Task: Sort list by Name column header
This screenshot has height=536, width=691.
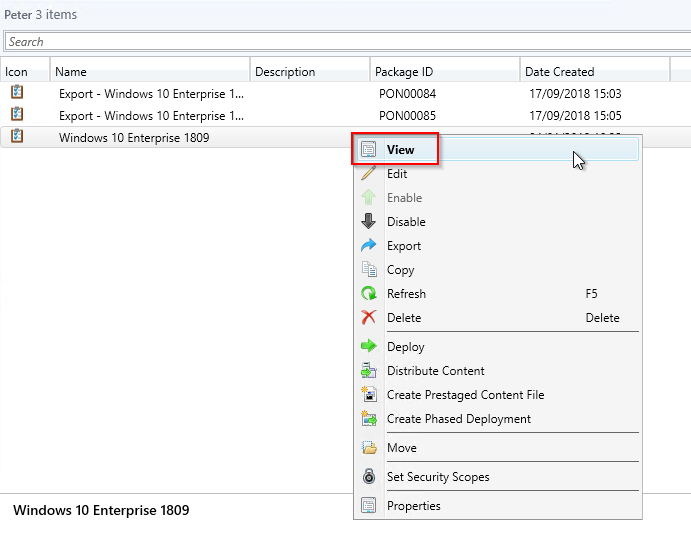Action: [x=150, y=72]
